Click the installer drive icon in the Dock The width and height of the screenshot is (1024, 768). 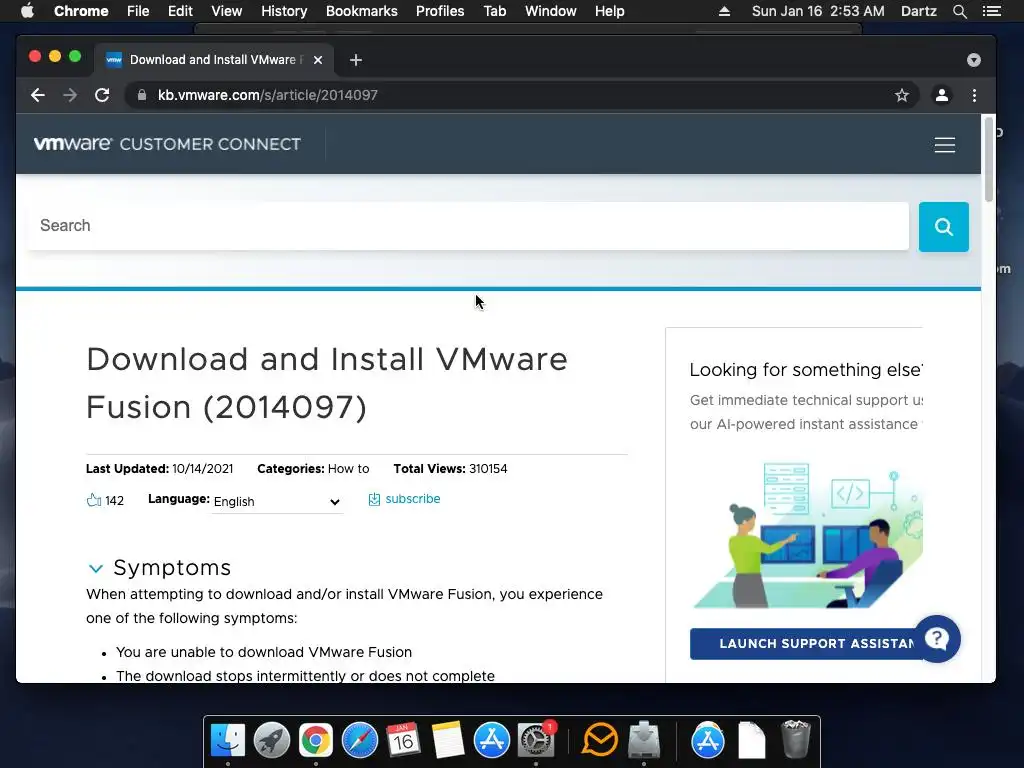(644, 741)
